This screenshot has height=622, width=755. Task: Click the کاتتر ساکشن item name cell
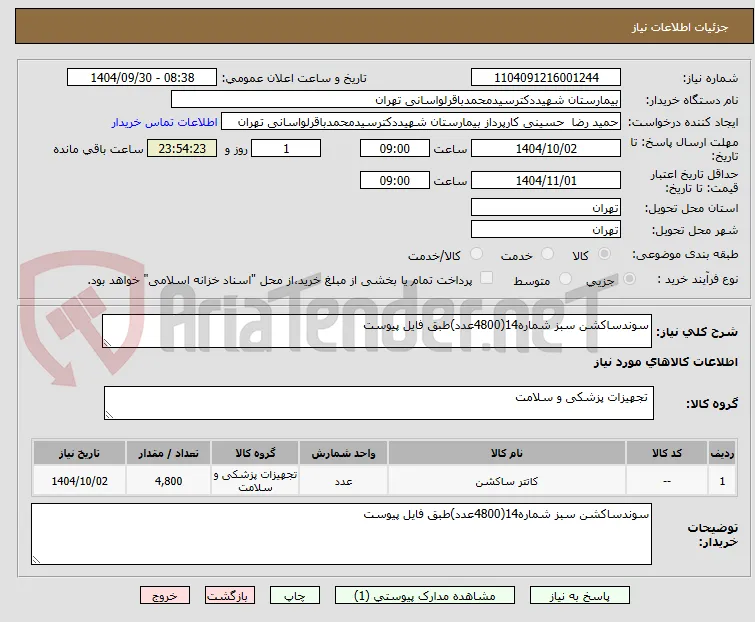[507, 480]
